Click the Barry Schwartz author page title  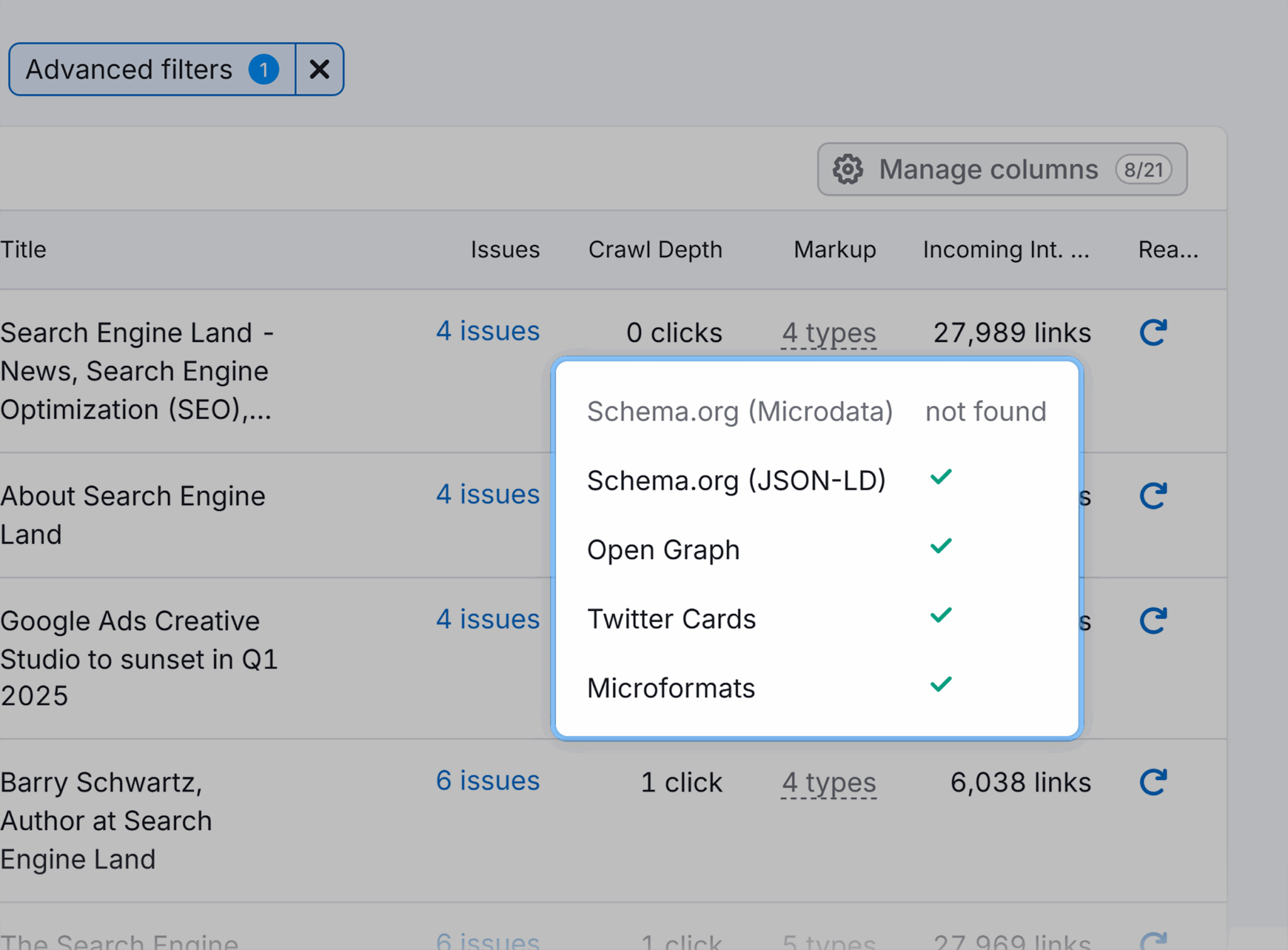point(106,820)
